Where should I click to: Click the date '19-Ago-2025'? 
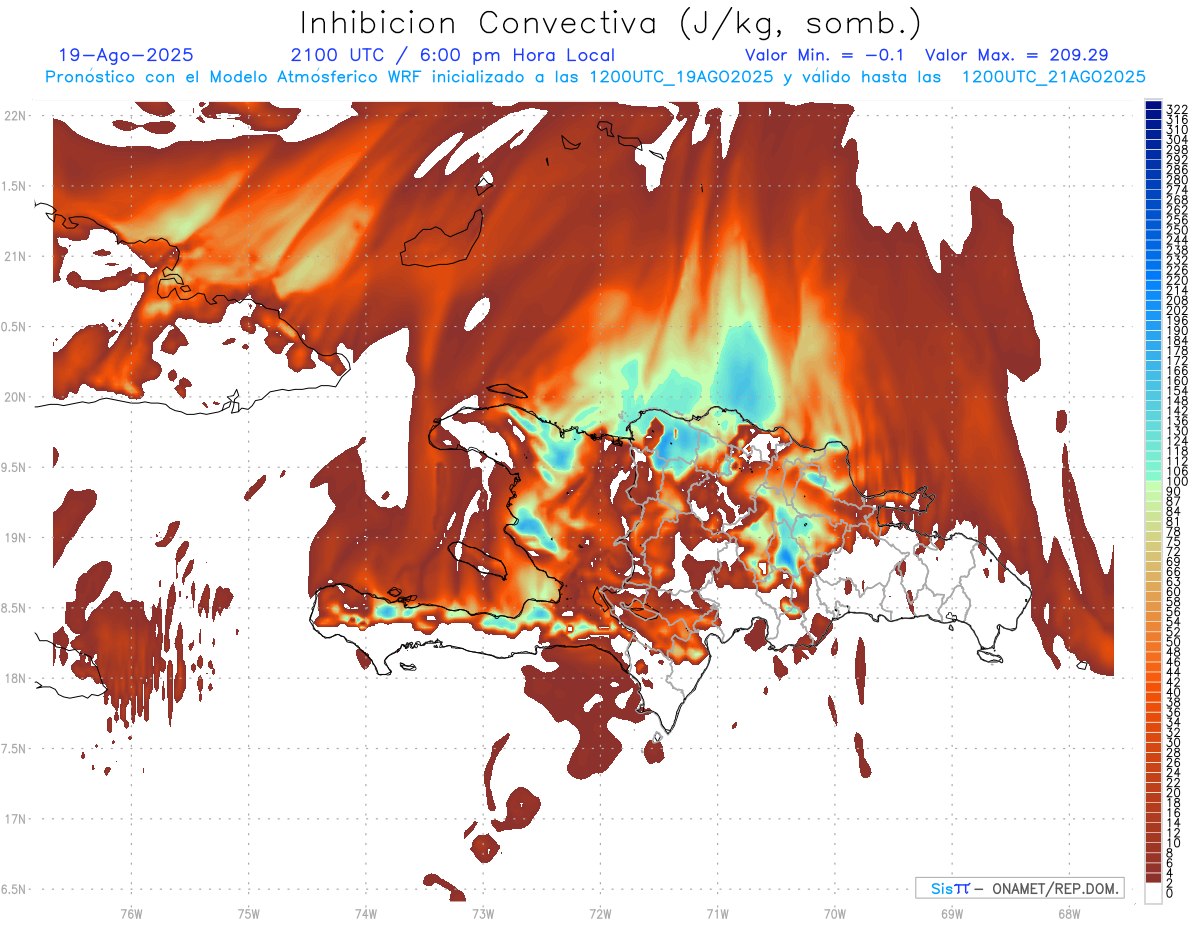pos(126,56)
